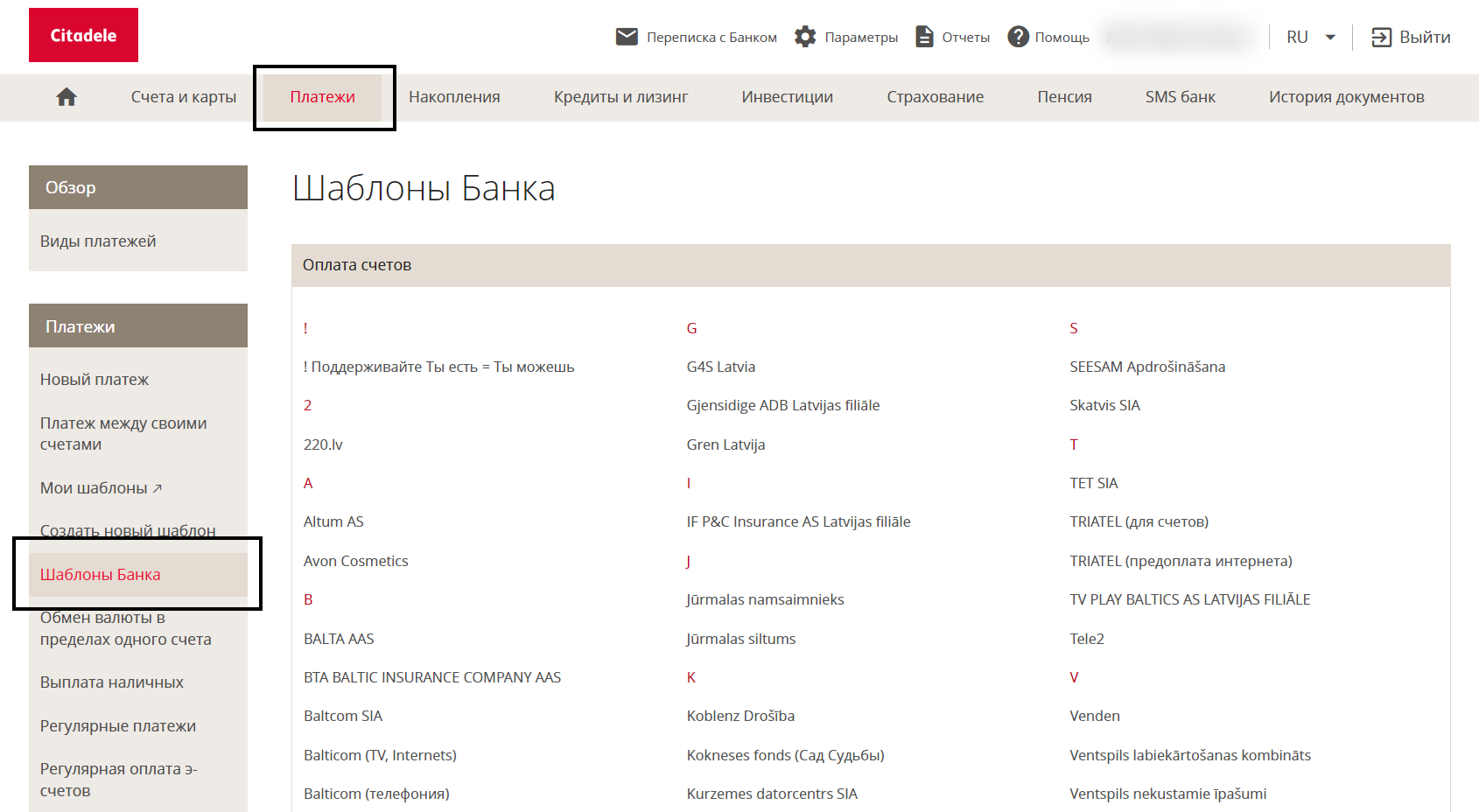Open Kokneses fonds (Сад Судьбы)

pyautogui.click(x=785, y=755)
